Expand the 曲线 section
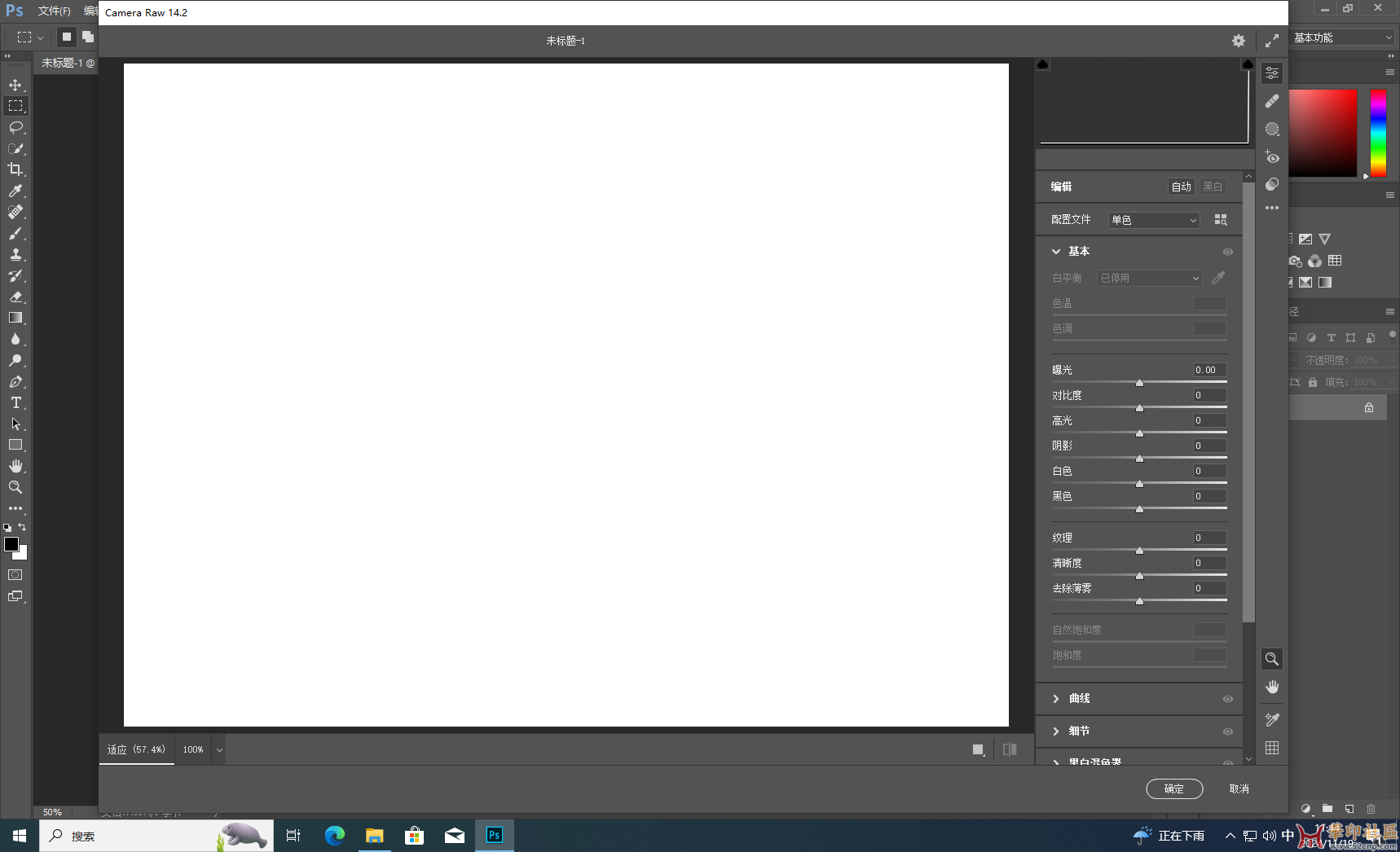Image resolution: width=1400 pixels, height=852 pixels. click(1056, 699)
